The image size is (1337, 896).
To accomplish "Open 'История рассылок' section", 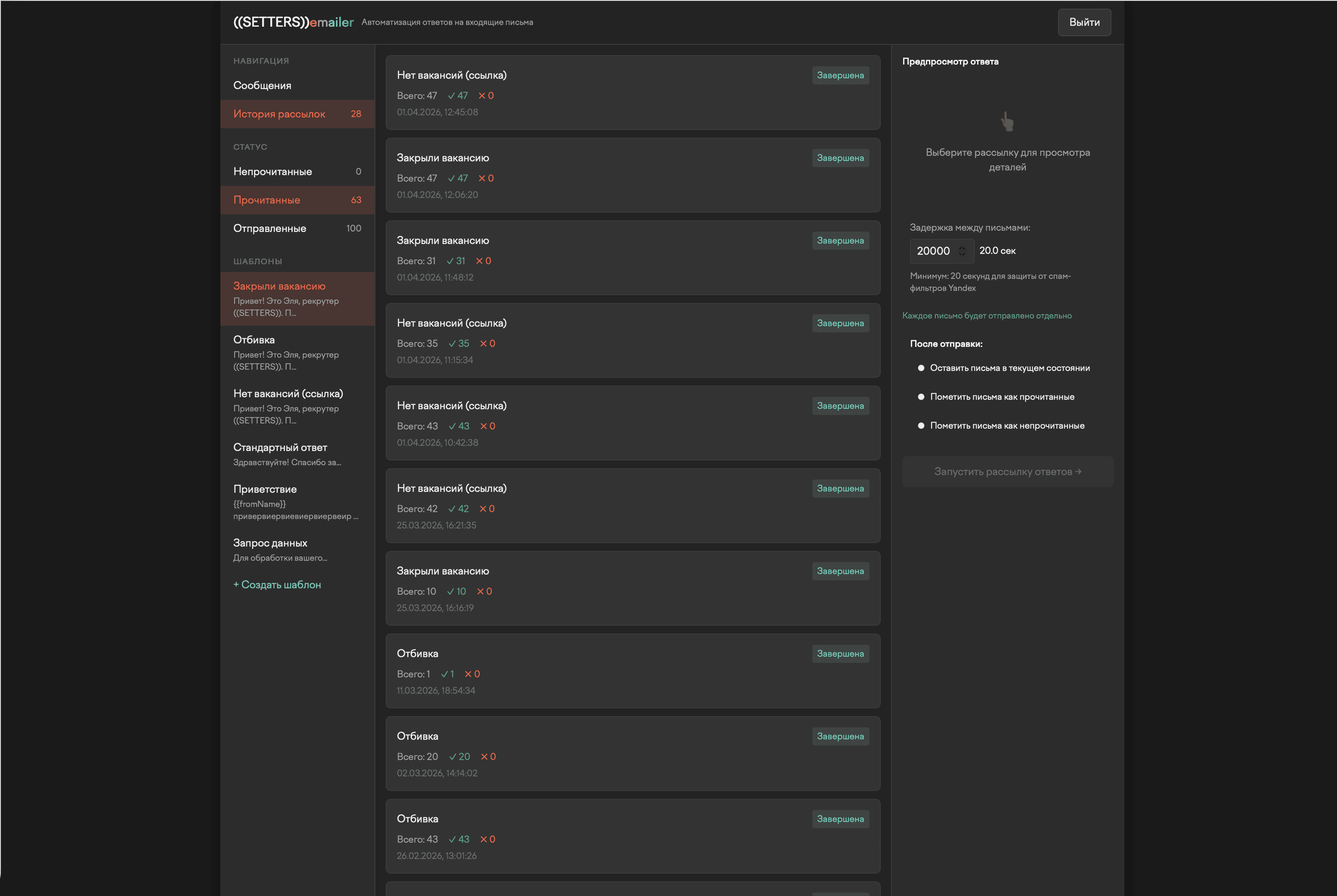I will coord(279,114).
